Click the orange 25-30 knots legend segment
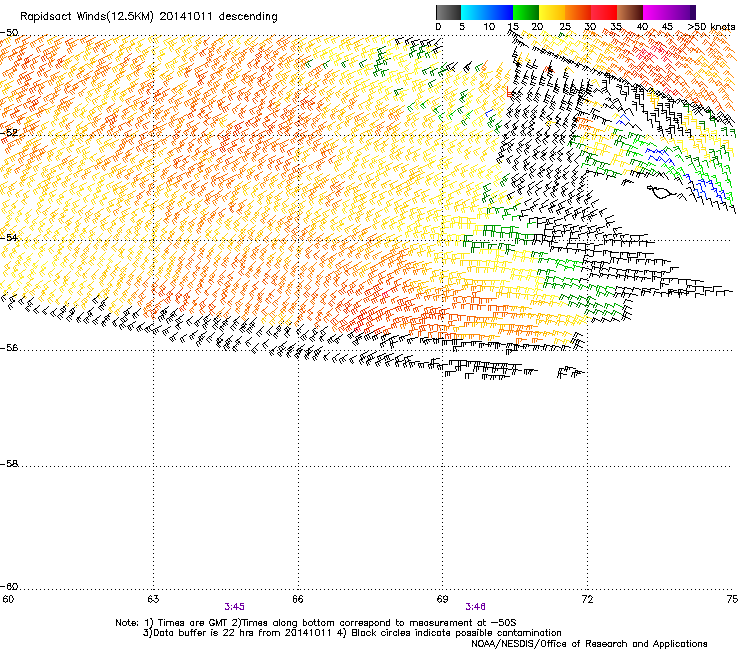This screenshot has width=740, height=650. click(x=578, y=12)
